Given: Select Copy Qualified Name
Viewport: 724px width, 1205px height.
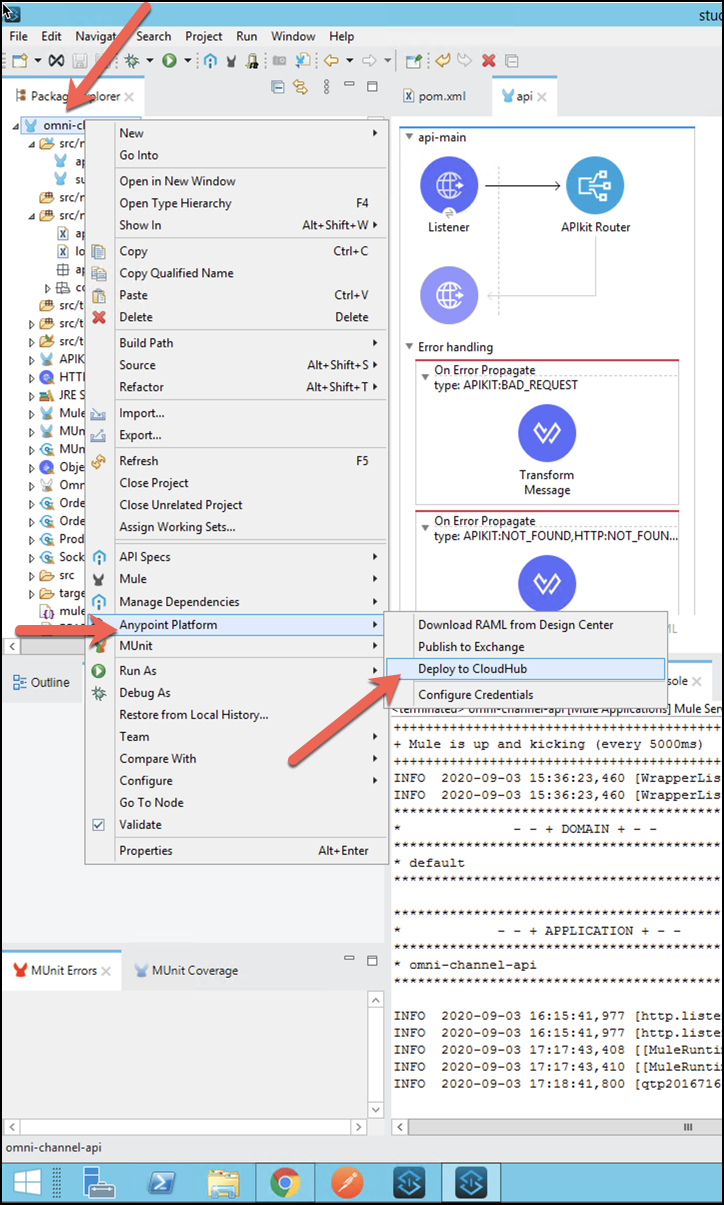Looking at the screenshot, I should pyautogui.click(x=236, y=273).
